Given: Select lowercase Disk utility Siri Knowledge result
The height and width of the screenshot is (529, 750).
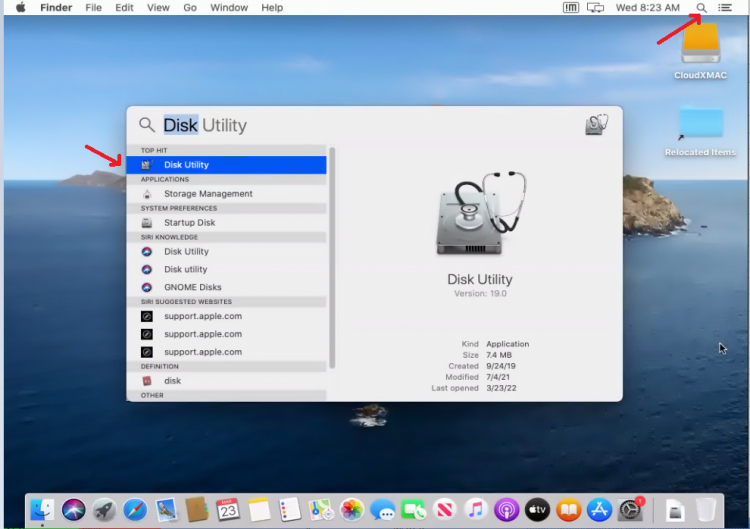Looking at the screenshot, I should tap(226, 269).
